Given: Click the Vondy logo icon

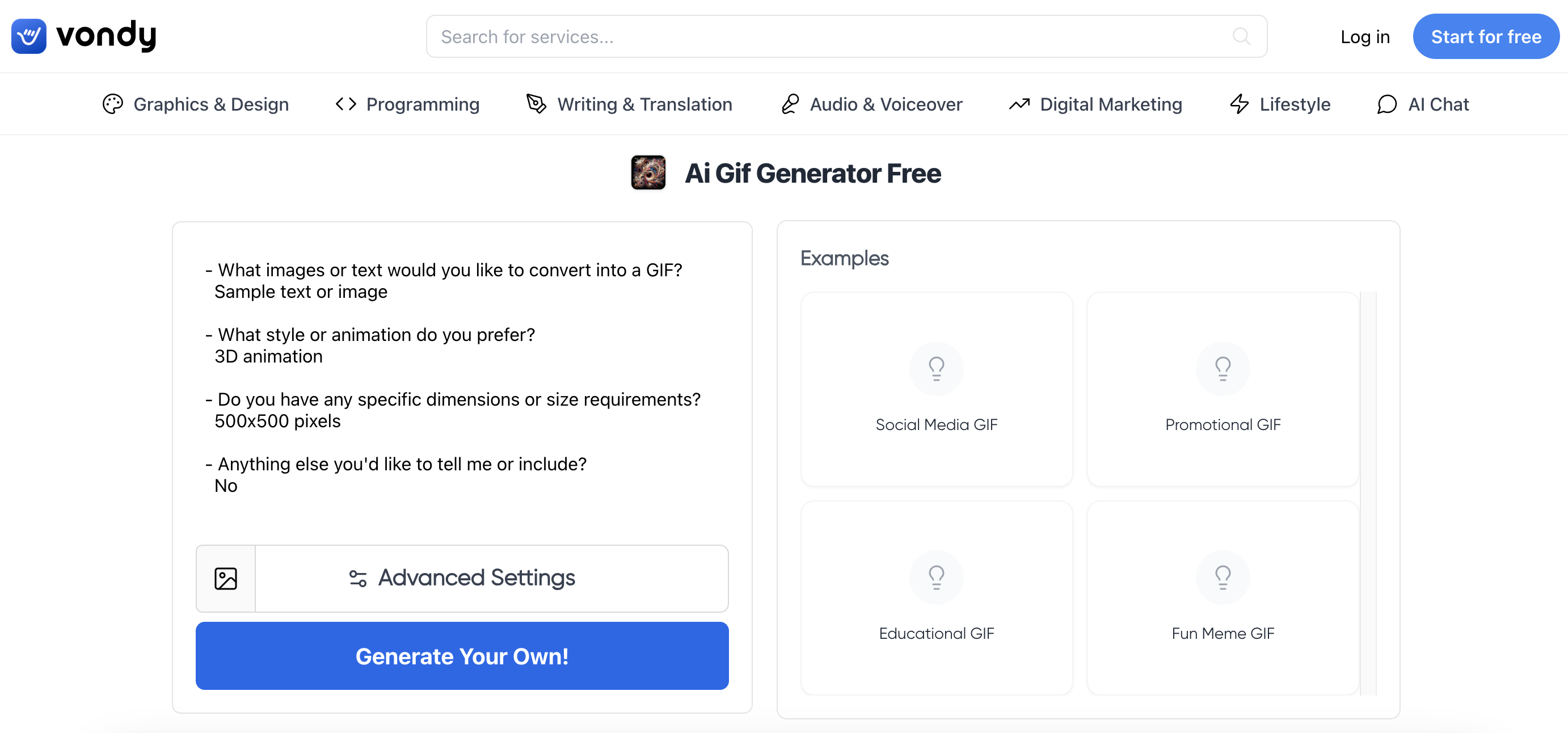Looking at the screenshot, I should [26, 36].
